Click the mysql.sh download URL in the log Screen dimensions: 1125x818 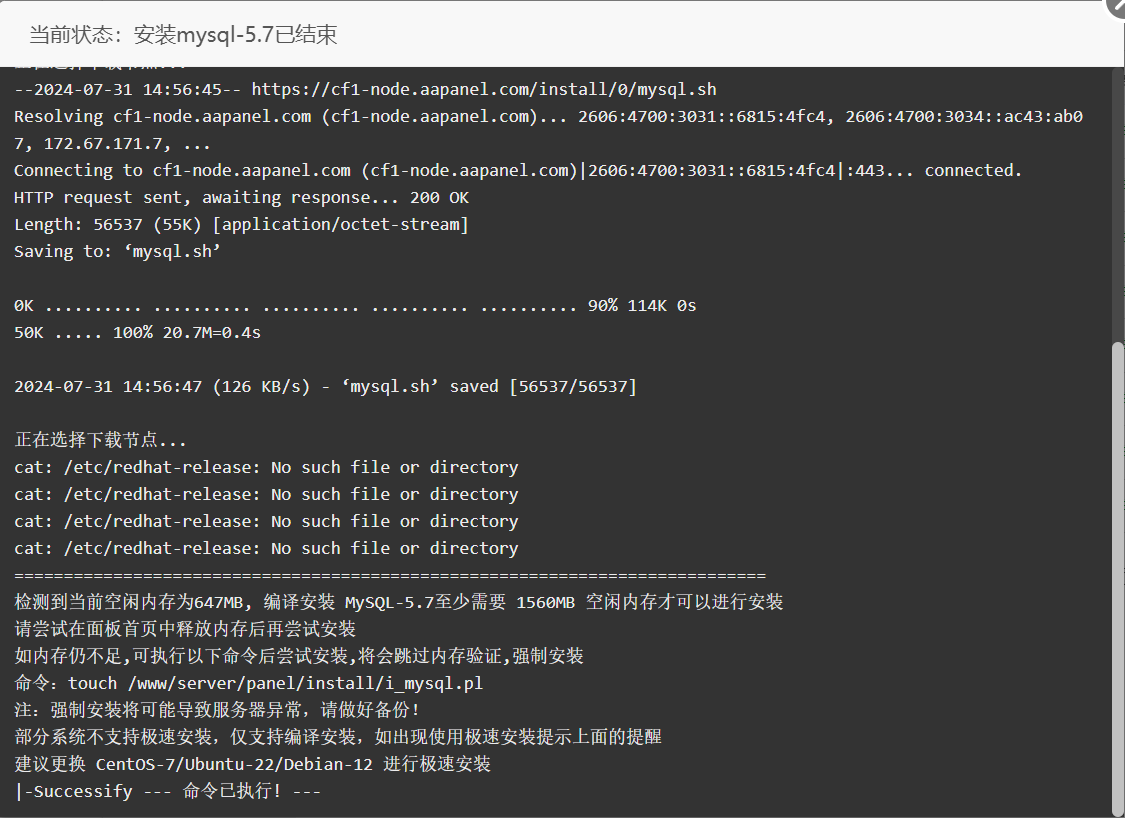click(x=484, y=90)
